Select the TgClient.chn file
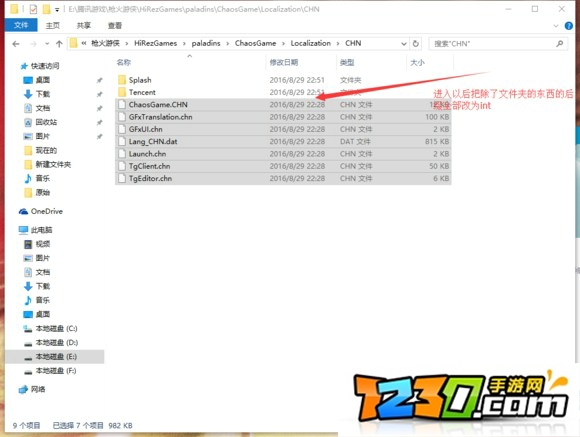Screen dimensions: 580x437 point(283,166)
